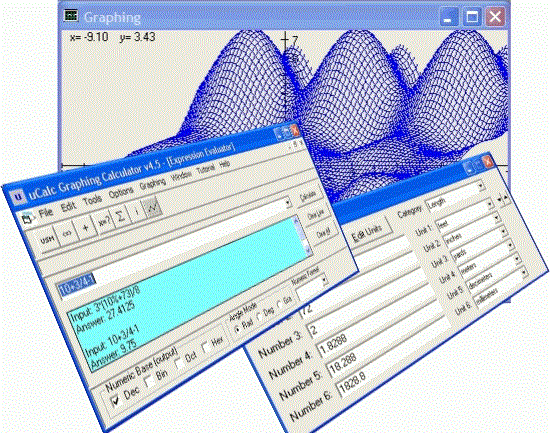This screenshot has height=434, width=550.
Task: Click the '<=>' toolbar icon
Action: click(67, 233)
